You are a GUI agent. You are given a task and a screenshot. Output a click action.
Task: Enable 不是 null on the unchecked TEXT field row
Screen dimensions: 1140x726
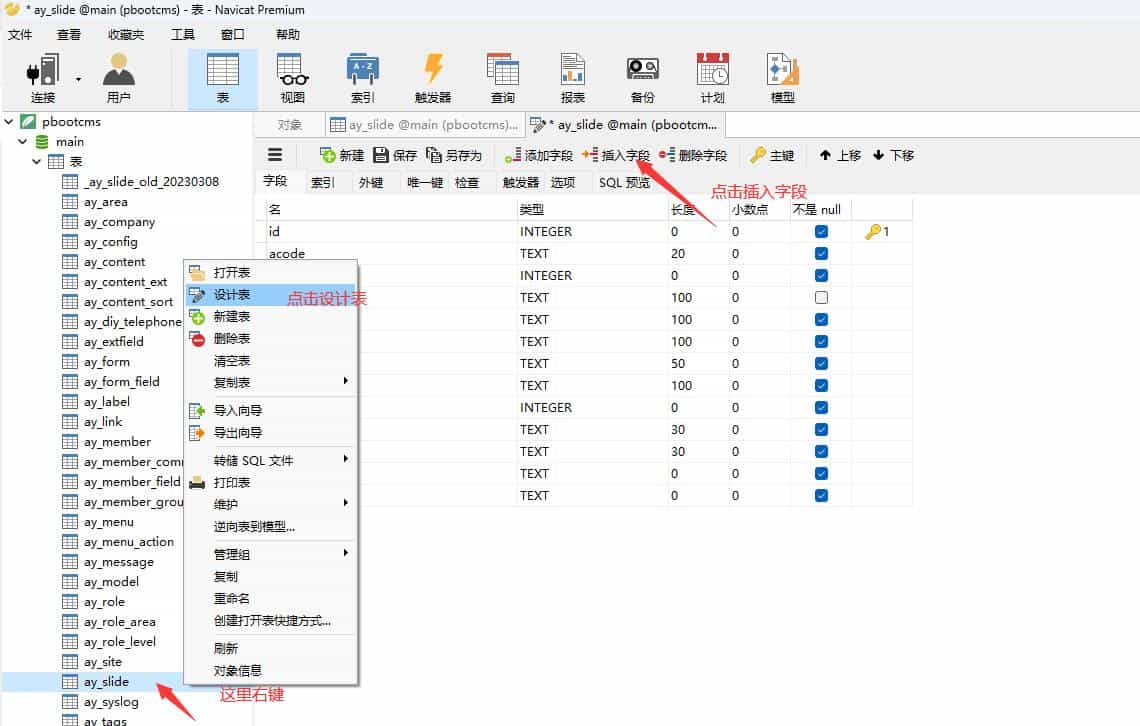(x=821, y=297)
